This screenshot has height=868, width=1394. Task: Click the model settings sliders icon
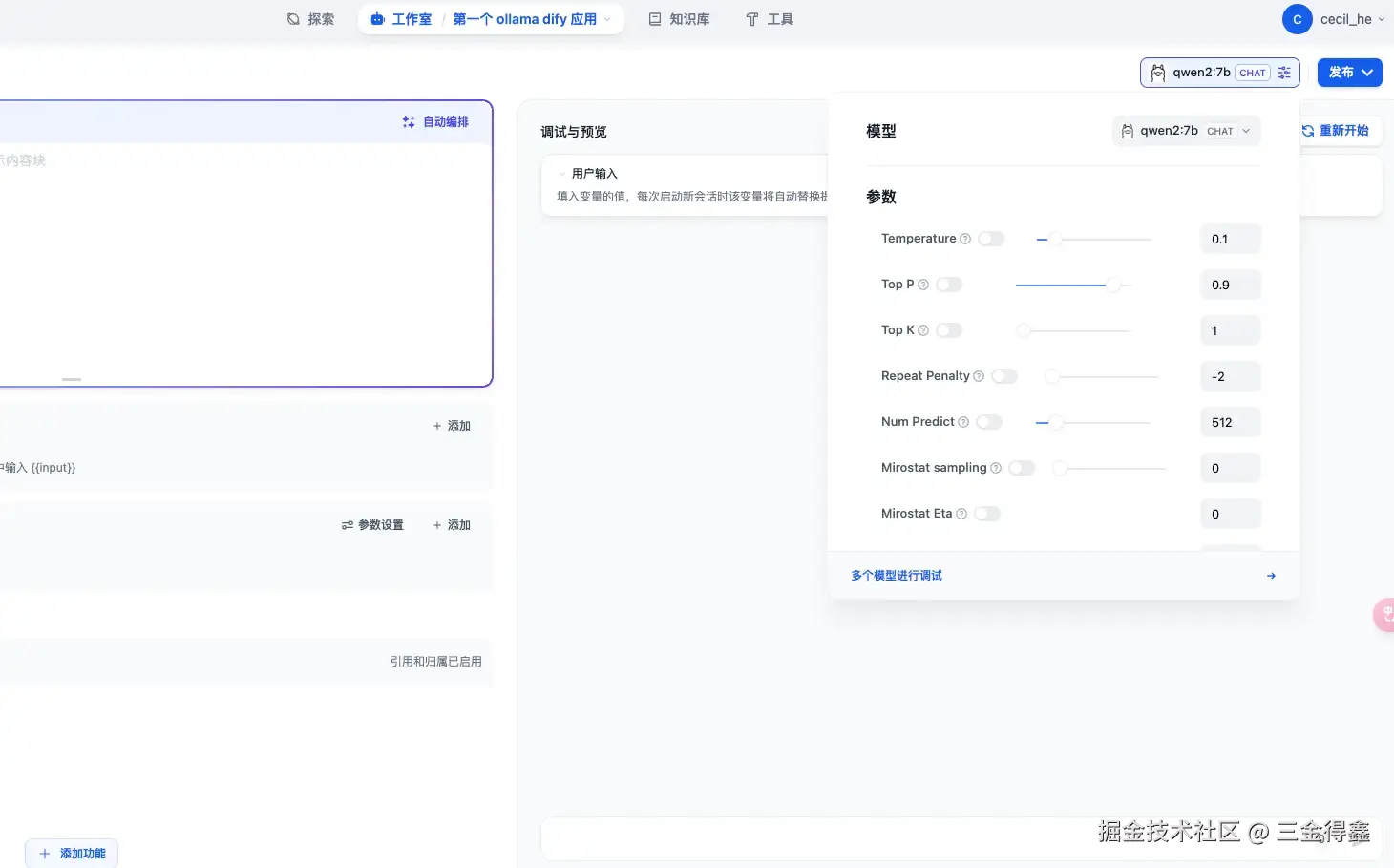(x=1284, y=73)
